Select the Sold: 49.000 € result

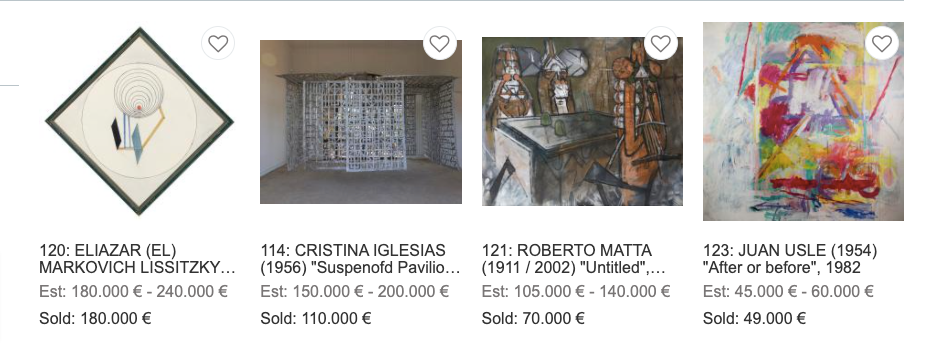[x=754, y=319]
